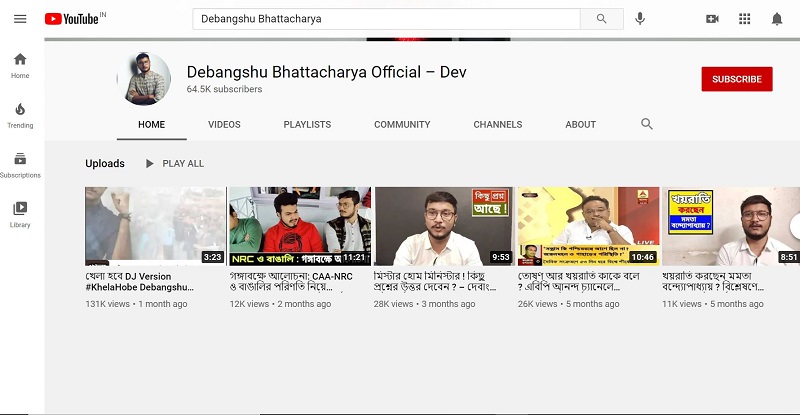Click the next arrow on uploads carousel
The width and height of the screenshot is (800, 415).
[795, 227]
